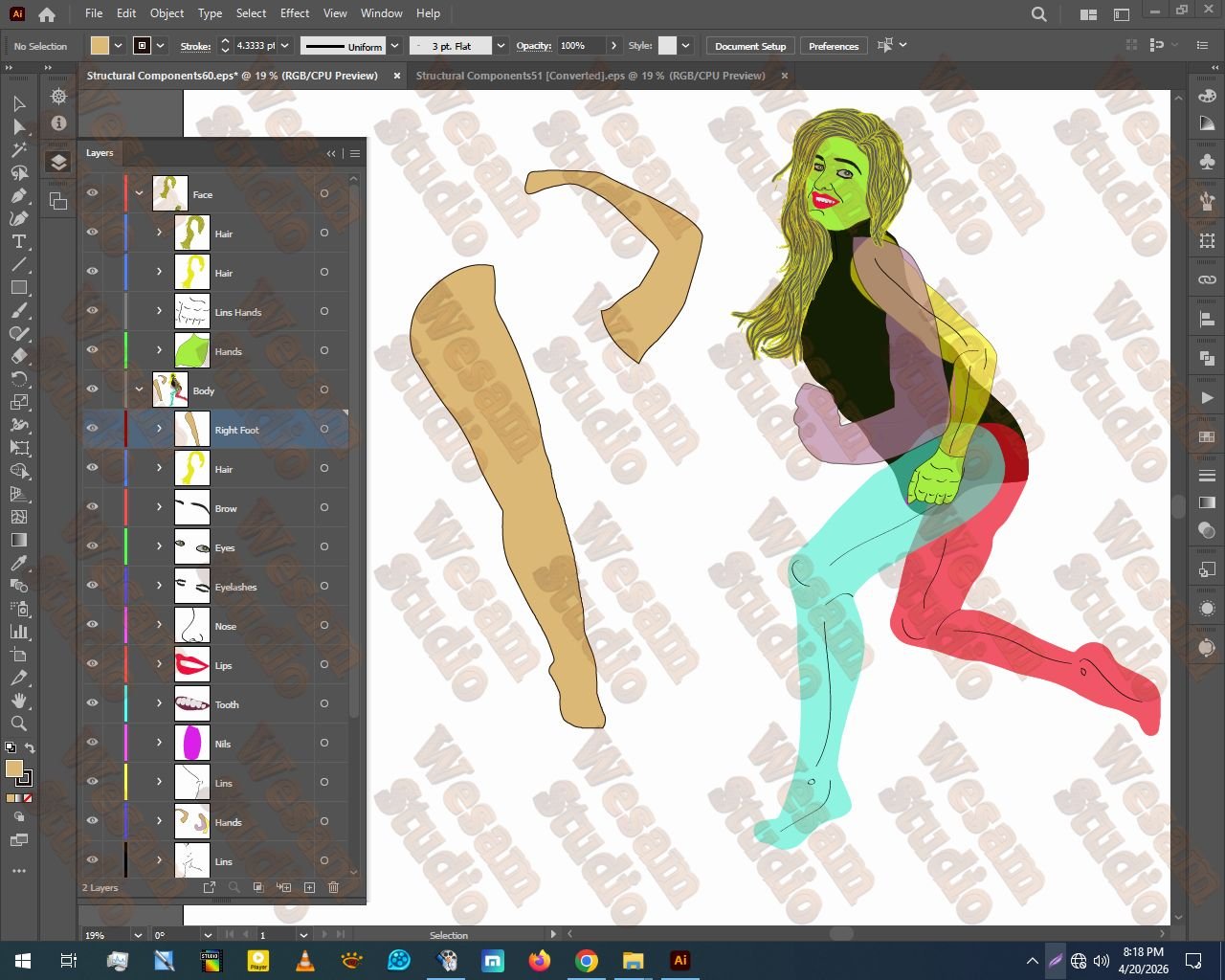
Task: Activate the Paintbrush tool
Action: click(x=18, y=310)
